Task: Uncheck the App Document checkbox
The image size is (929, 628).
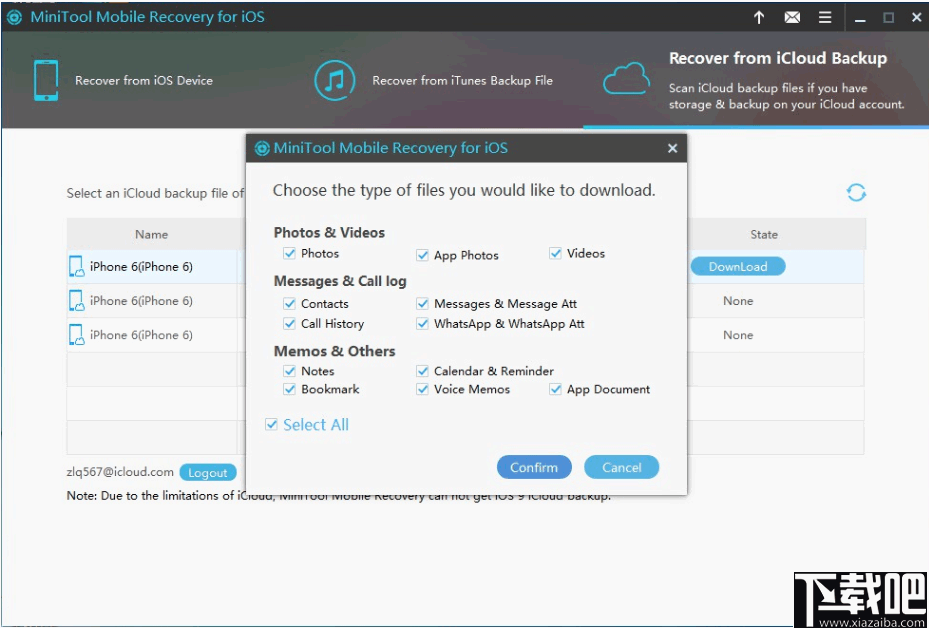Action: 555,390
